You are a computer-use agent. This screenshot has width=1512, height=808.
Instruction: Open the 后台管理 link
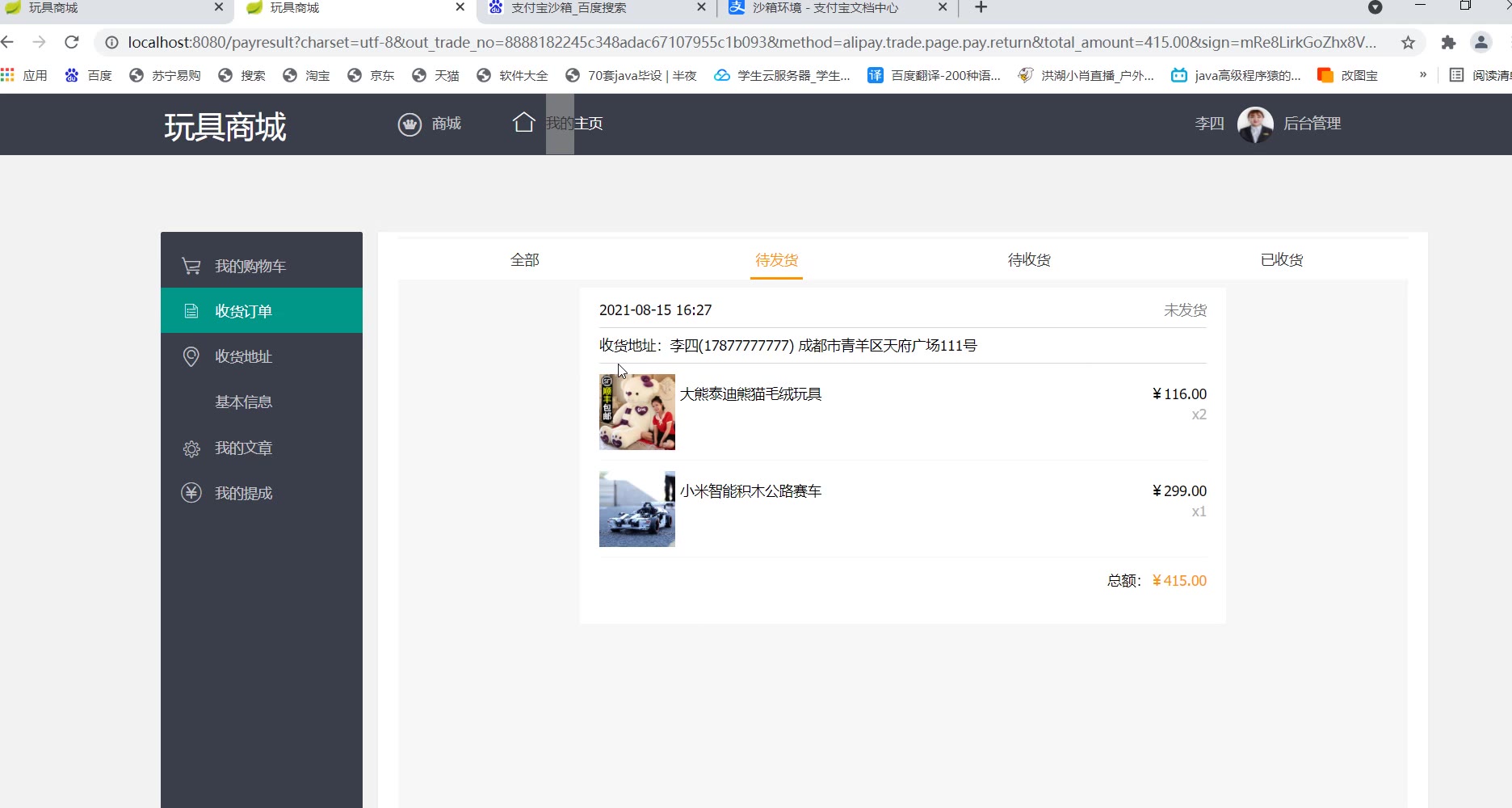coord(1312,124)
